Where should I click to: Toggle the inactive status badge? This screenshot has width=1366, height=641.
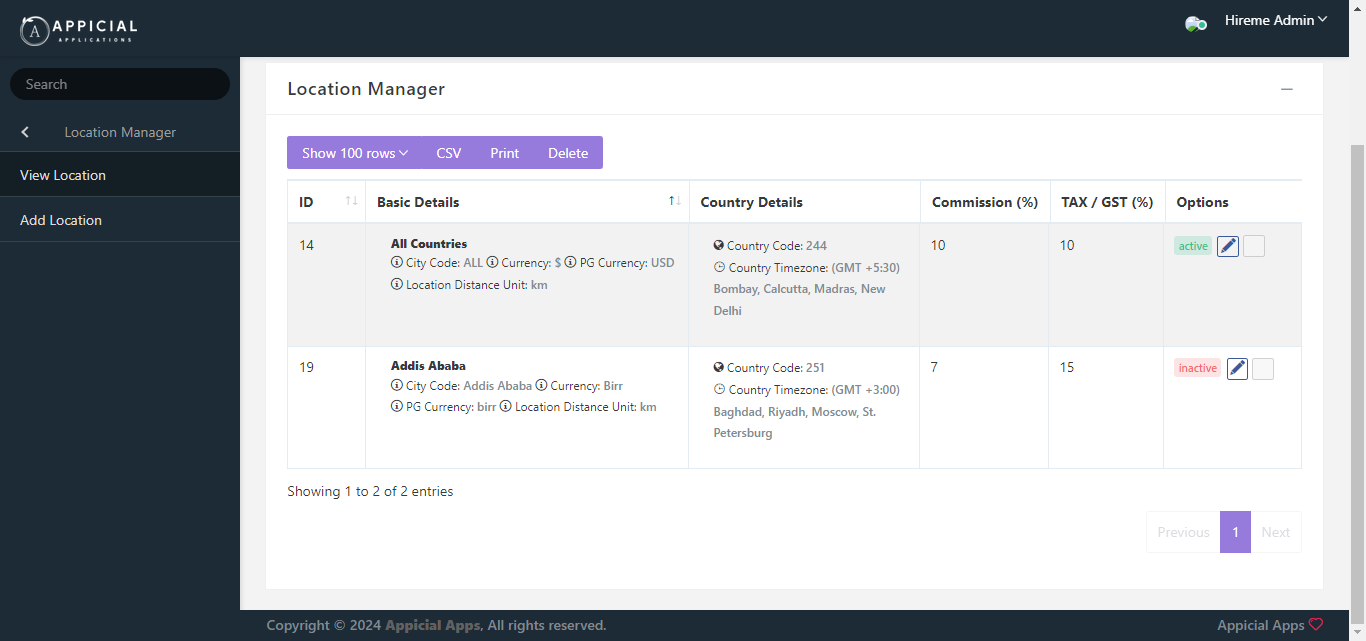pos(1197,368)
